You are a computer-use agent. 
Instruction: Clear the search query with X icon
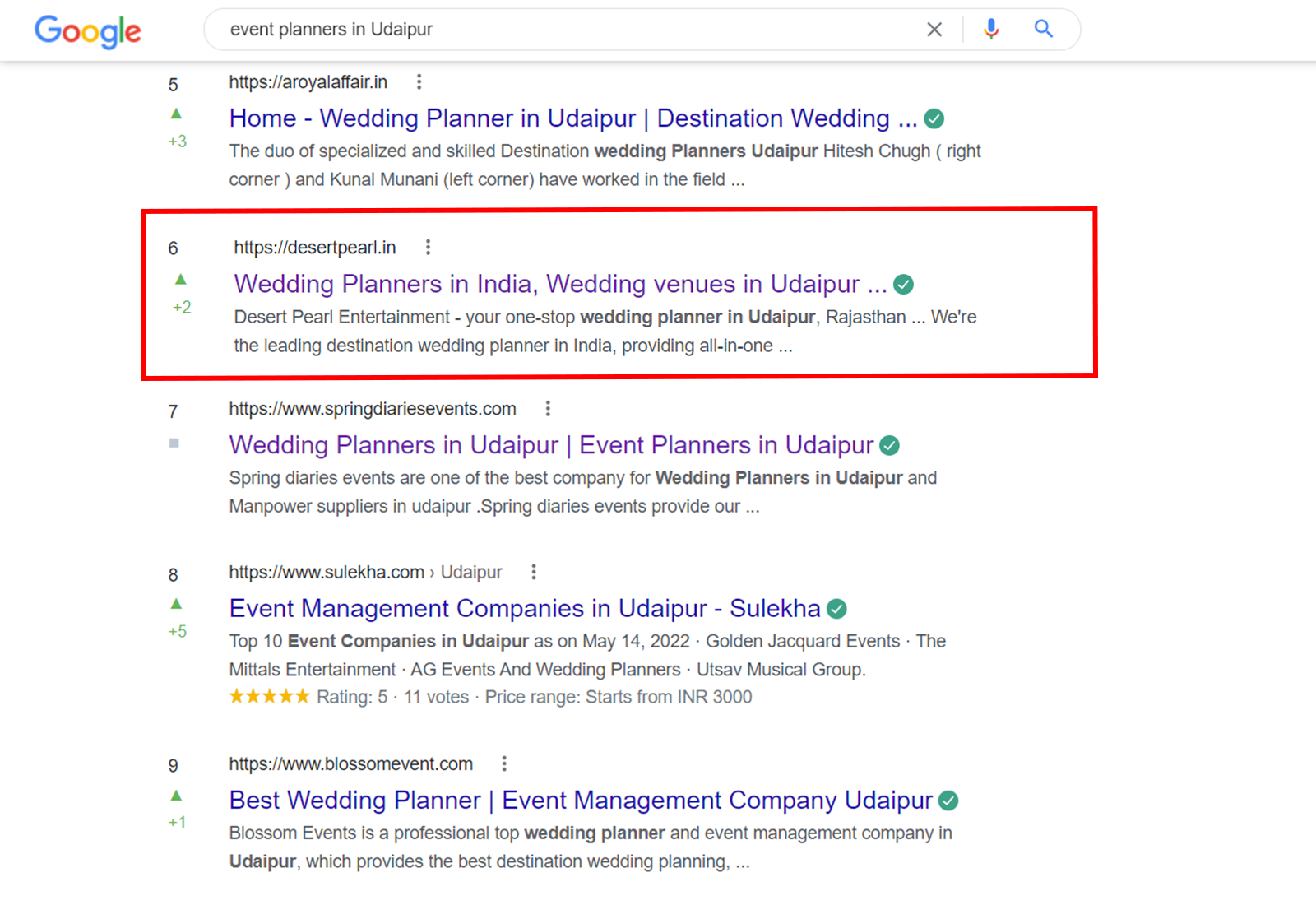click(x=934, y=30)
